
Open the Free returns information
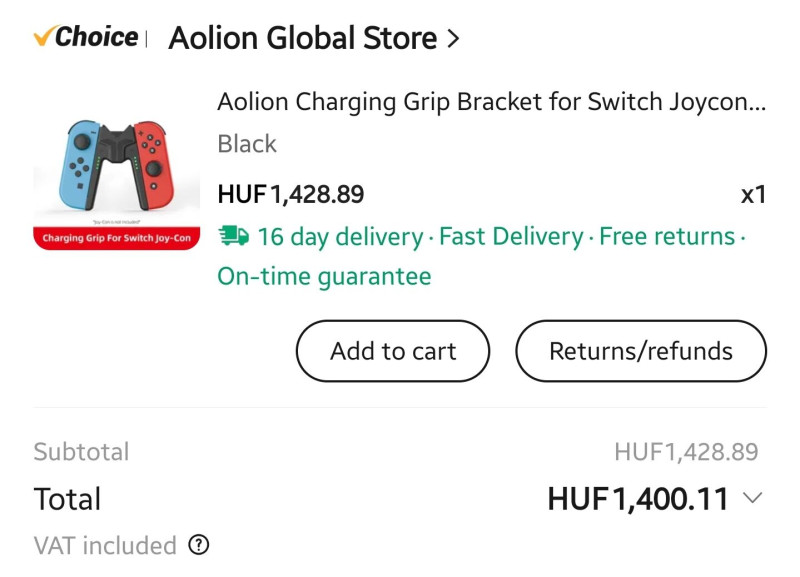(666, 237)
